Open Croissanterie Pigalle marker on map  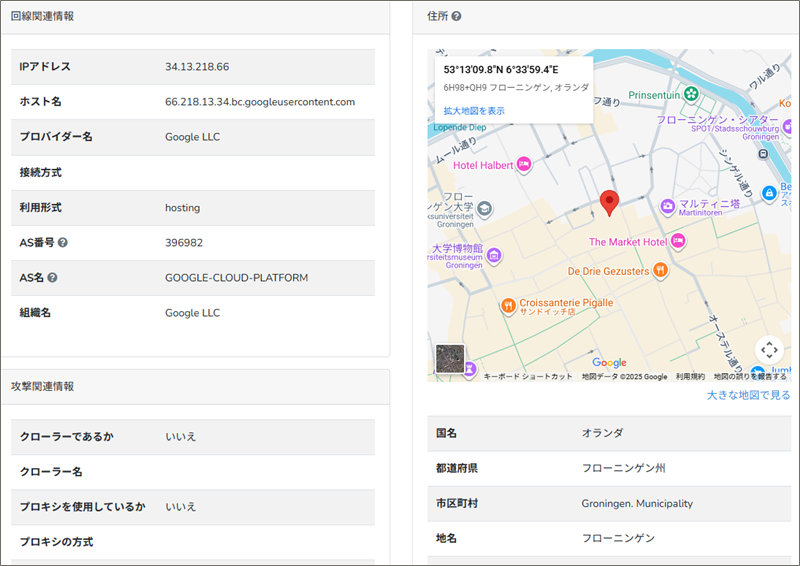[508, 305]
